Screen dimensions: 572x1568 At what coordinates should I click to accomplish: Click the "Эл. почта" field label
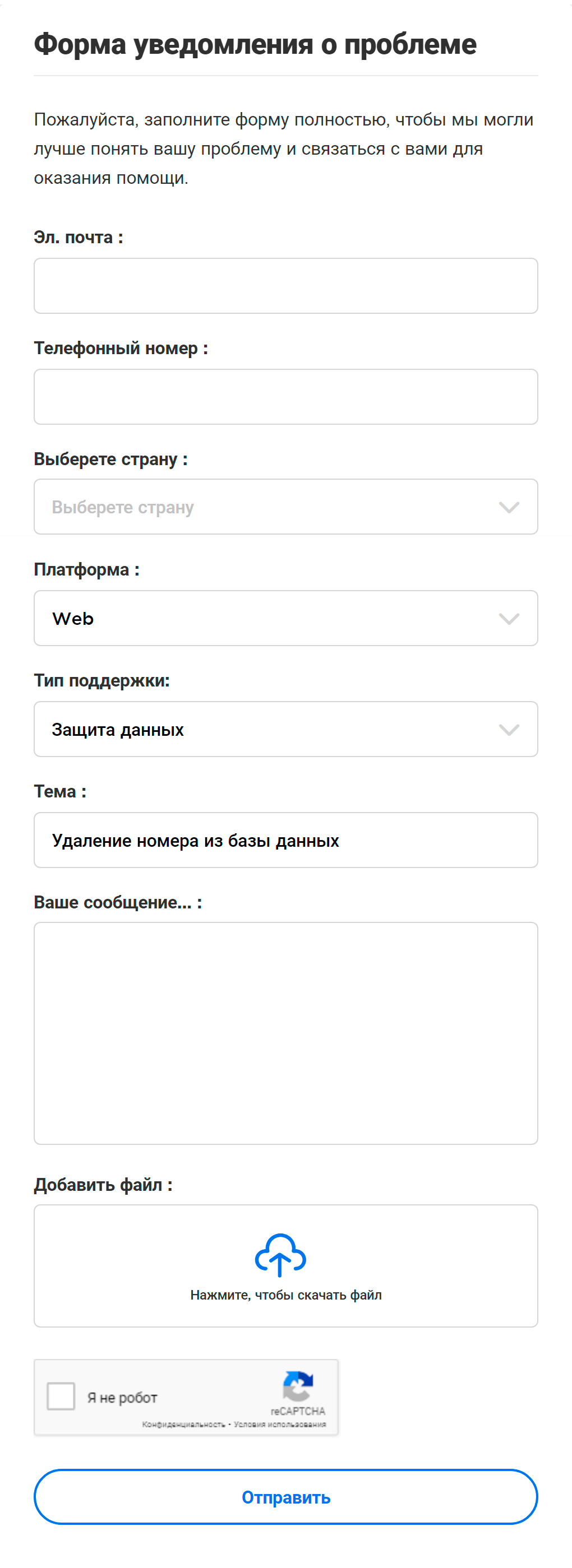[x=79, y=238]
